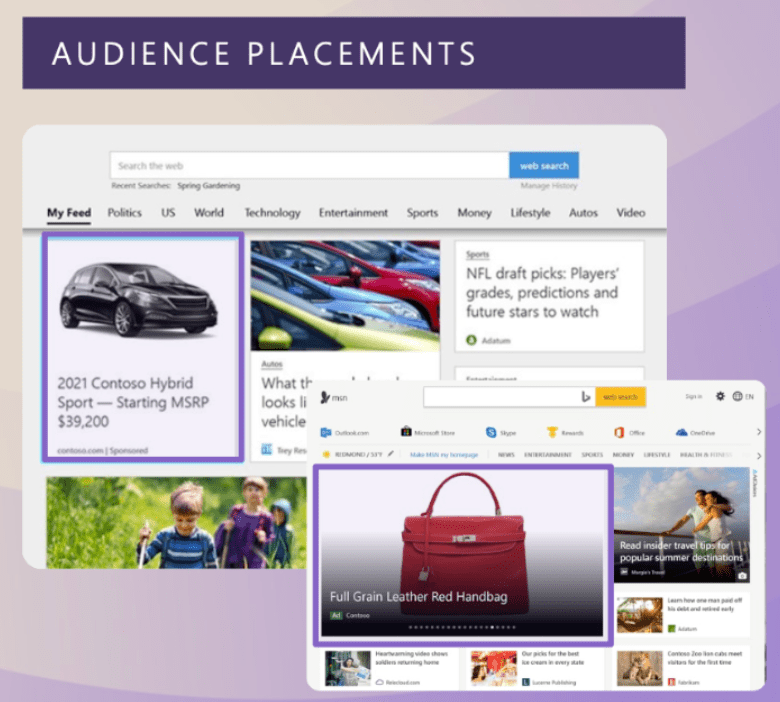Select the highlighted carousel dot on handbag banner
Viewport: 780px width, 702px height.
tap(492, 627)
